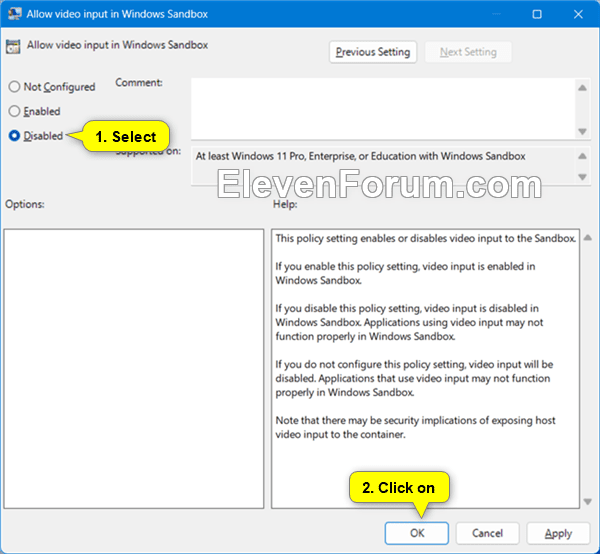Viewport: 600px width, 554px height.
Task: Click the 'Options:' label
Action: click(25, 204)
